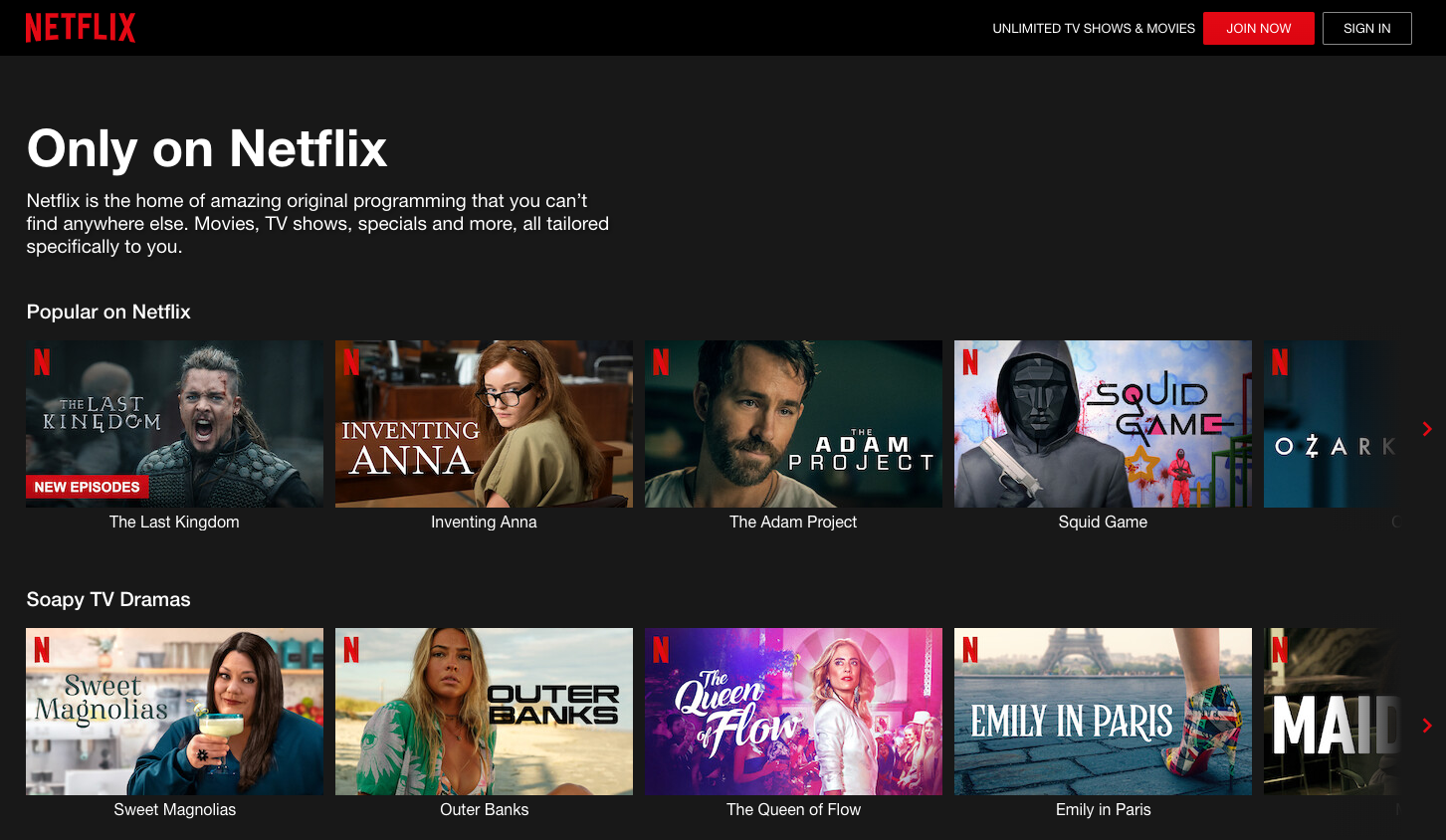Open the Ozark thumbnail
The width and height of the screenshot is (1446, 840).
[1332, 424]
